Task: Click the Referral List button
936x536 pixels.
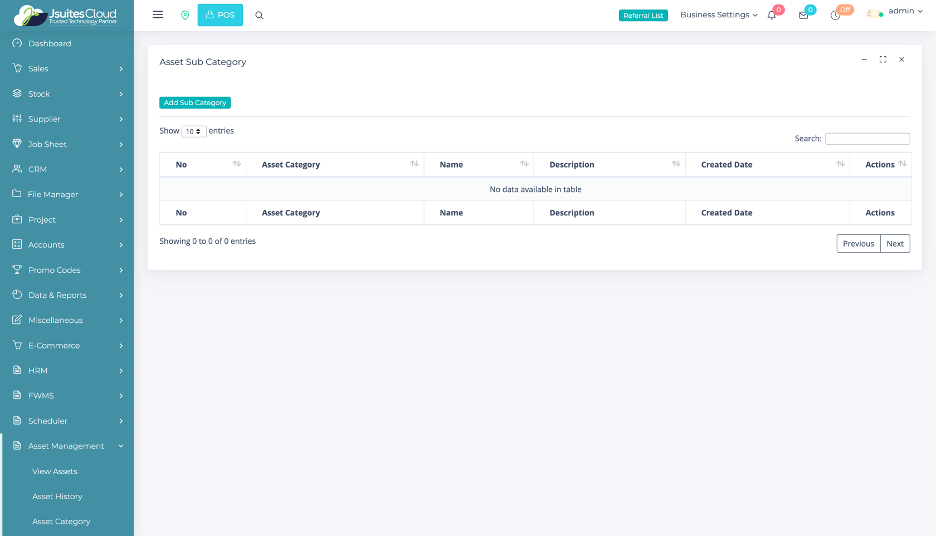Action: click(x=643, y=15)
